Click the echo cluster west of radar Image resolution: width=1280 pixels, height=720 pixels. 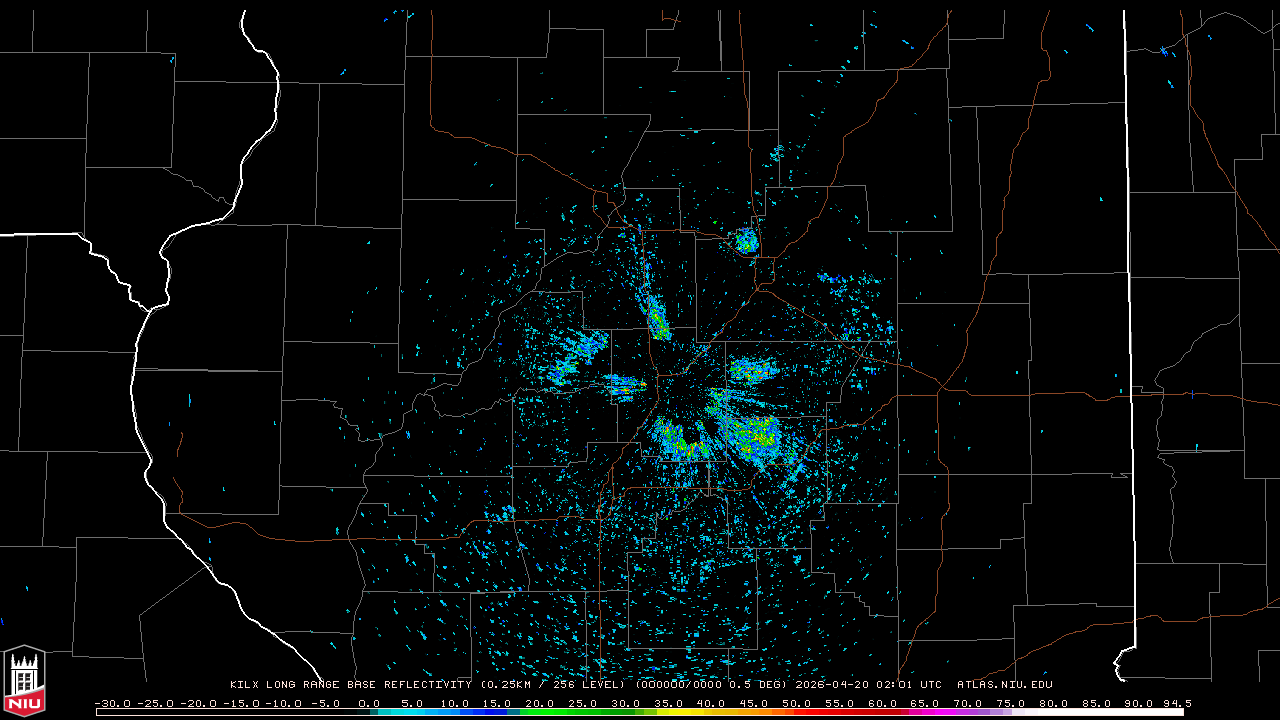[578, 357]
